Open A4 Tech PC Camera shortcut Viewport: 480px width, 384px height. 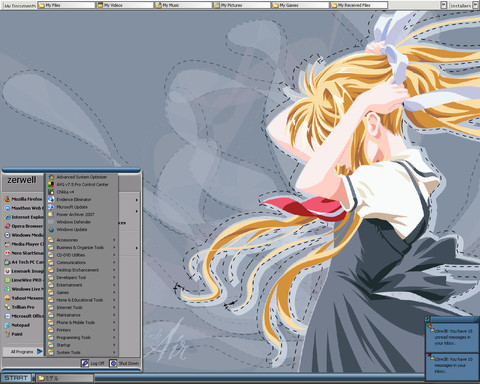23,262
